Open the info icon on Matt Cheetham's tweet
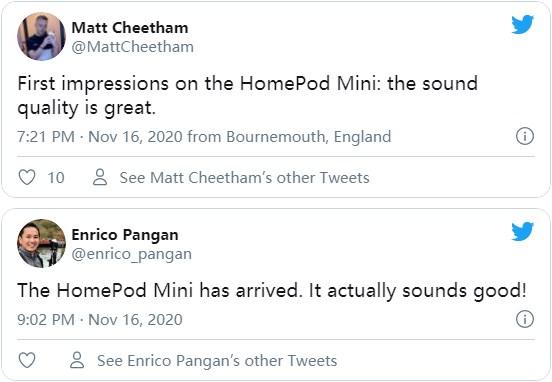Screen dimensions: 552x382 click(525, 136)
